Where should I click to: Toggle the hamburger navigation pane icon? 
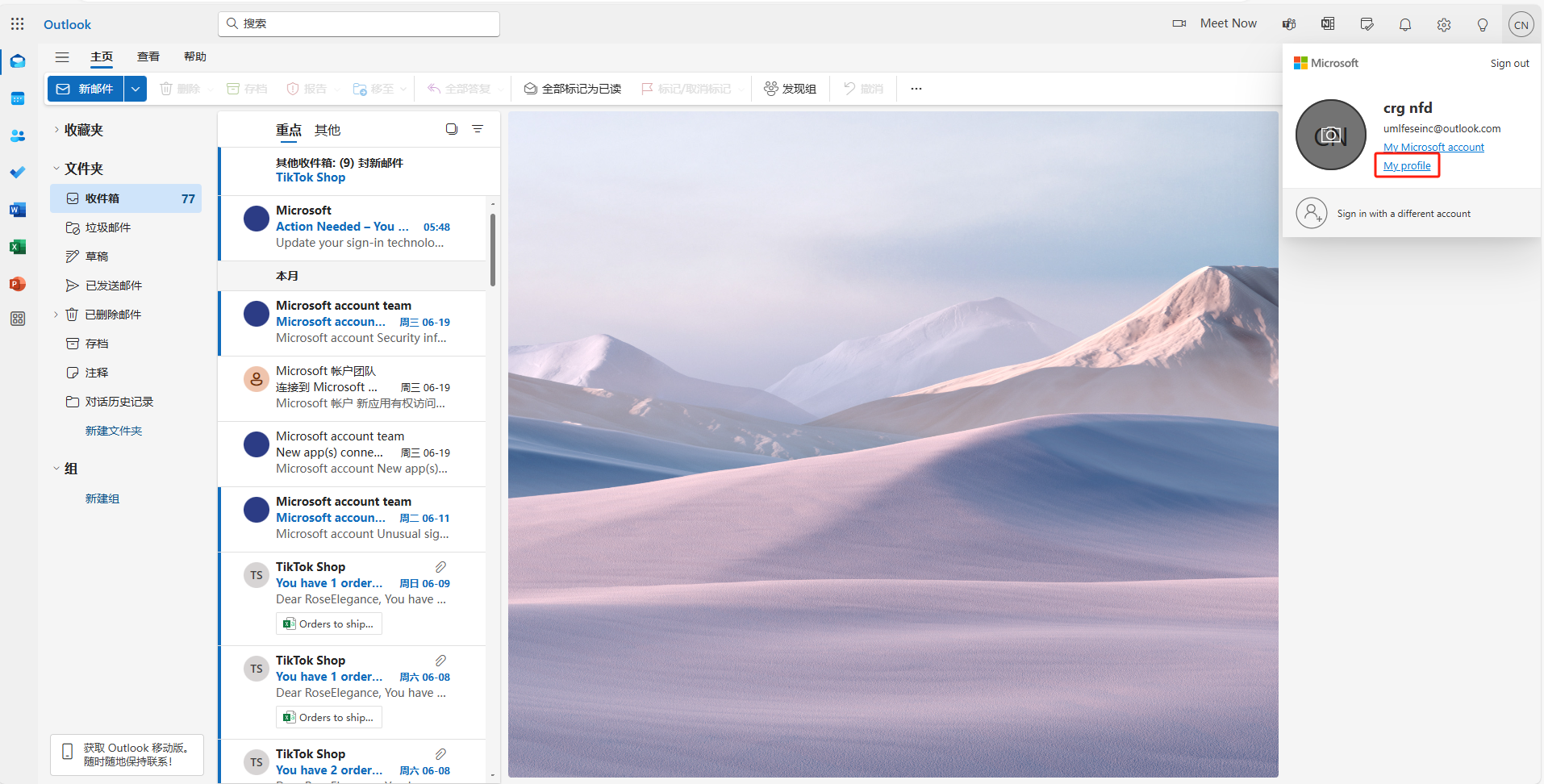(62, 56)
